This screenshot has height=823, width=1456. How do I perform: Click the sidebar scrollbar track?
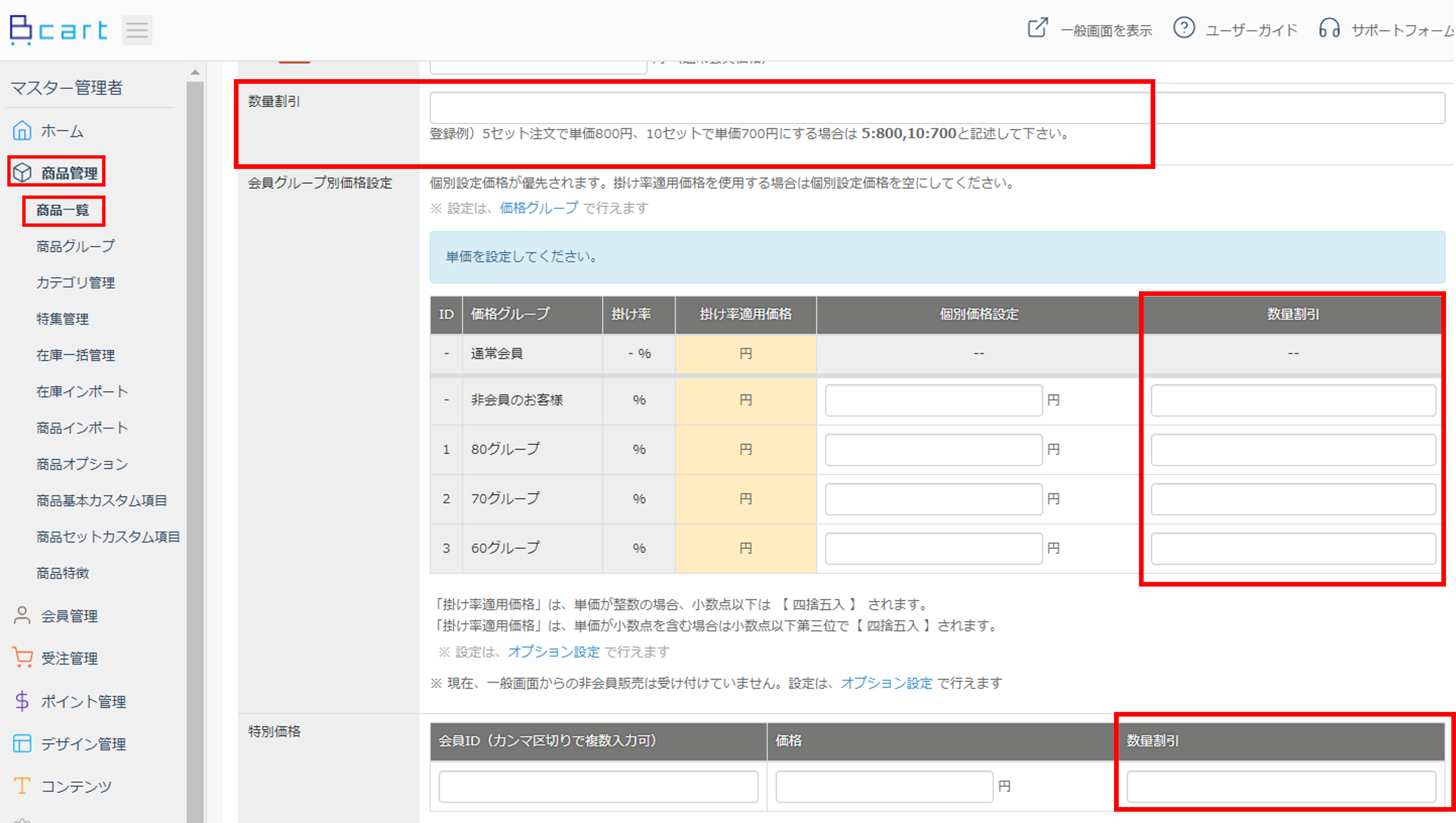click(195, 452)
